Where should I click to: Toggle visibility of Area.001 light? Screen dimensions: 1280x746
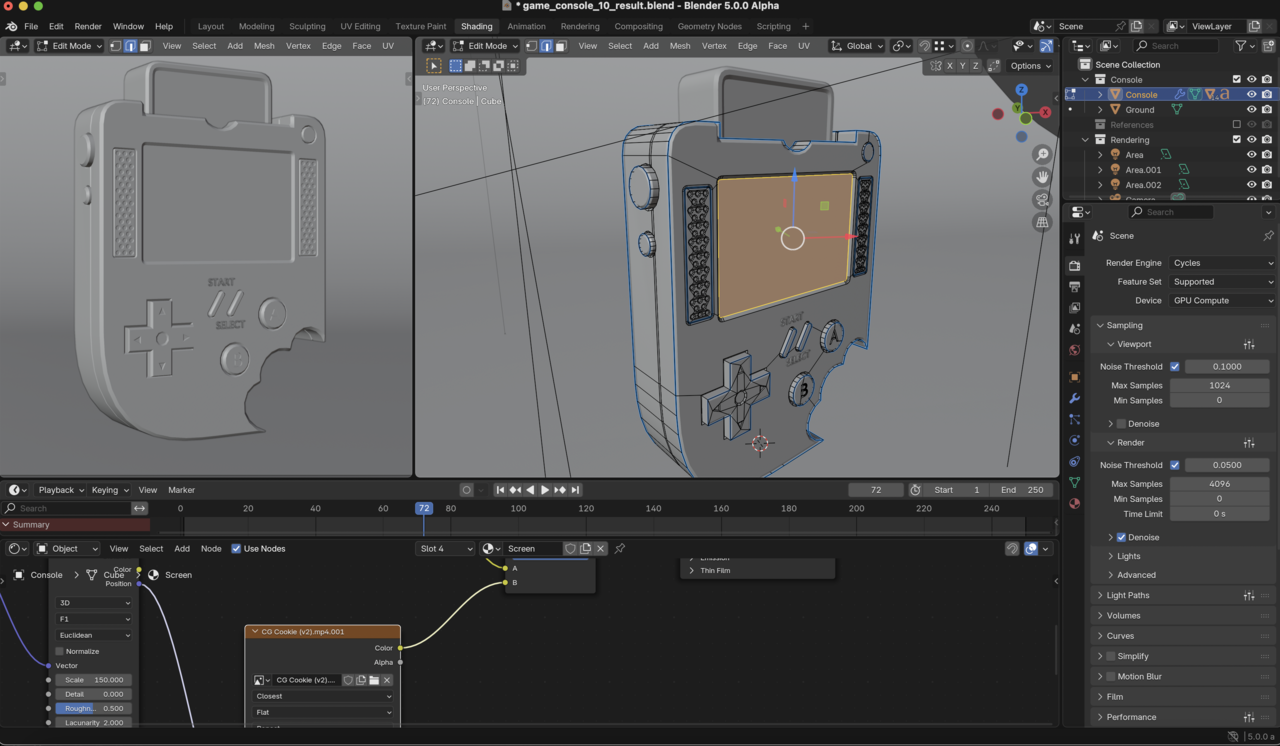(x=1251, y=170)
